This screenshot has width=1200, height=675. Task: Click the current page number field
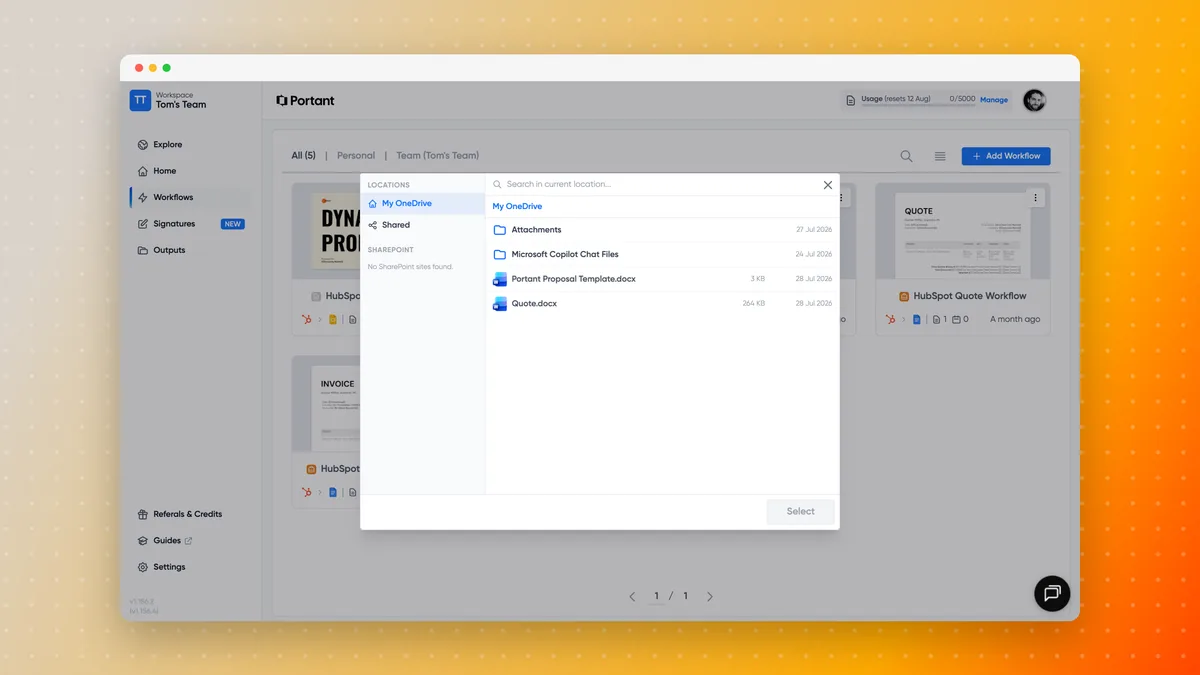[x=657, y=596]
